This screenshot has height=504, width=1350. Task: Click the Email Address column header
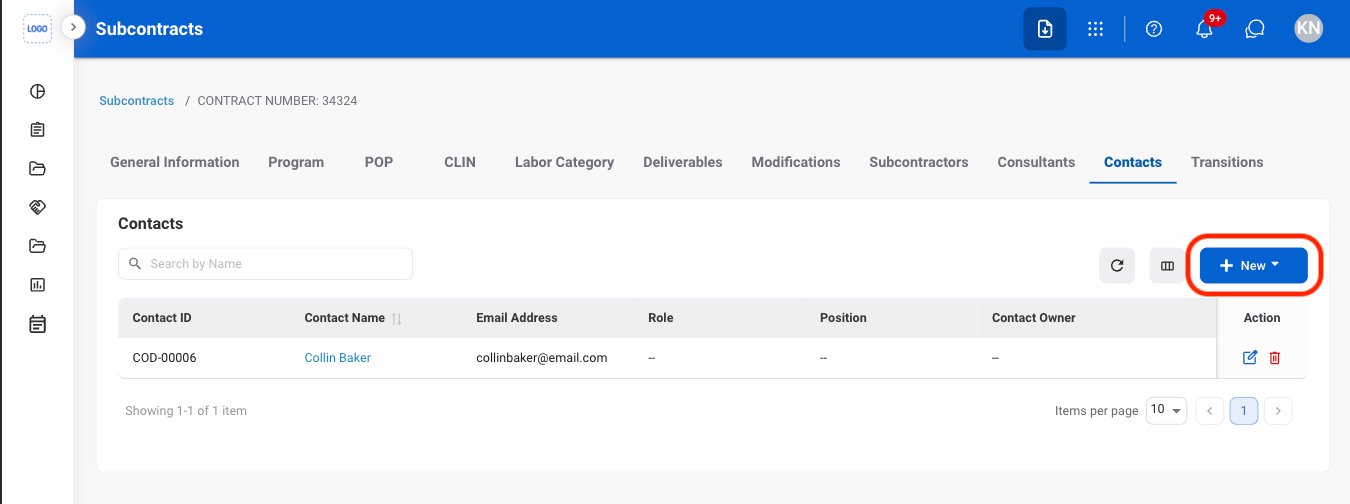tap(517, 318)
